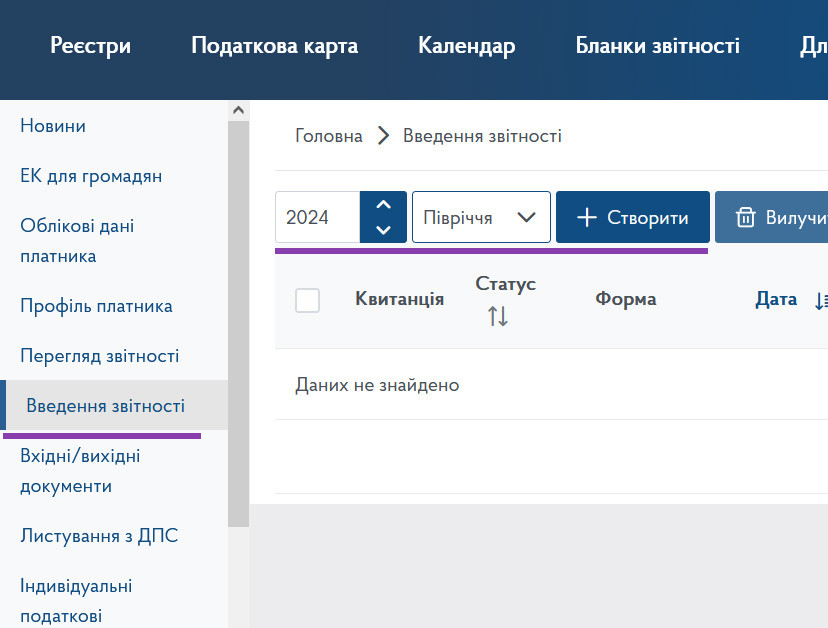Image resolution: width=828 pixels, height=628 pixels.
Task: Open Новини in the sidebar
Action: [53, 126]
